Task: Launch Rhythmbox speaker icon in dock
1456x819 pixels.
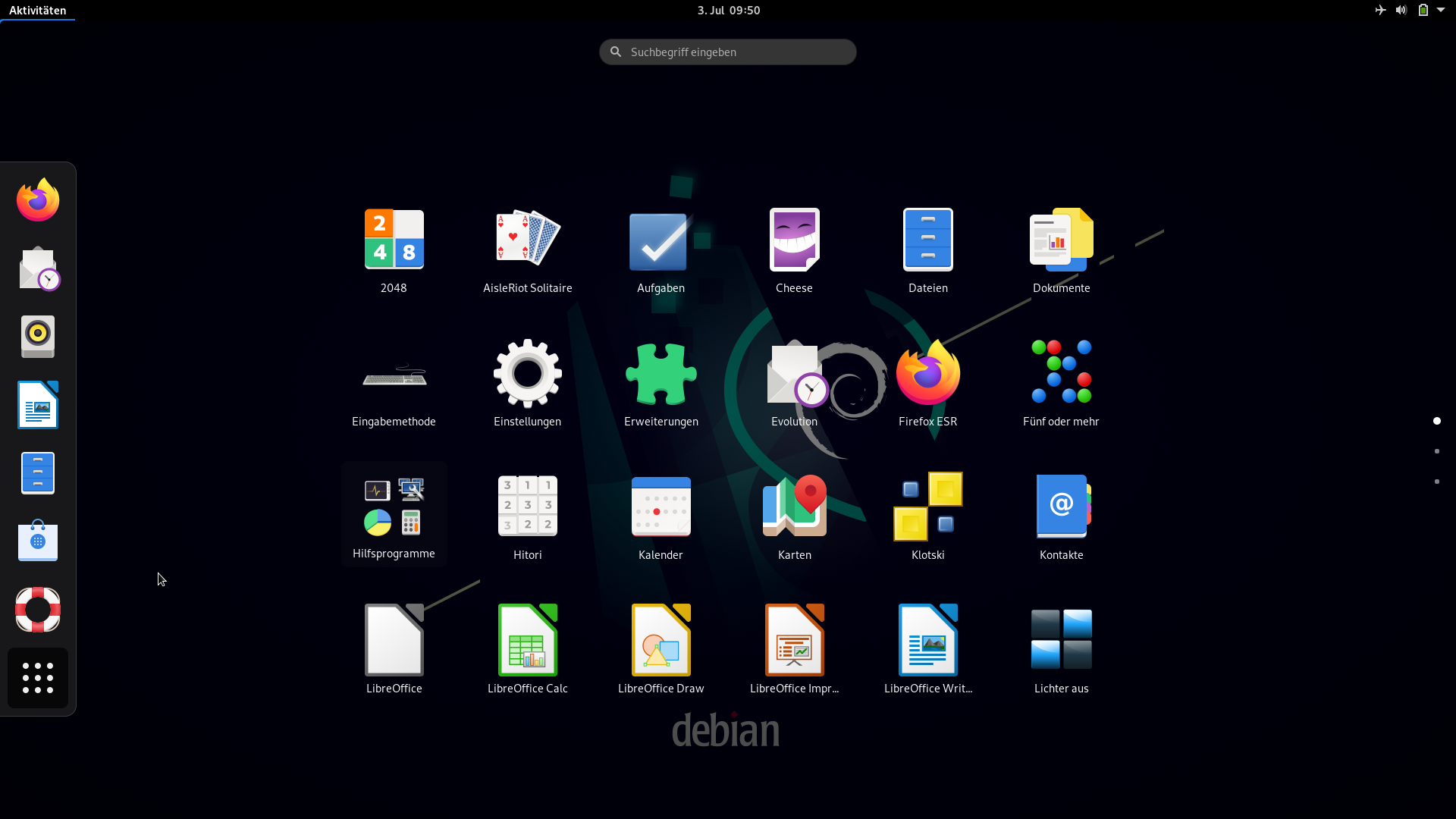Action: click(x=38, y=337)
